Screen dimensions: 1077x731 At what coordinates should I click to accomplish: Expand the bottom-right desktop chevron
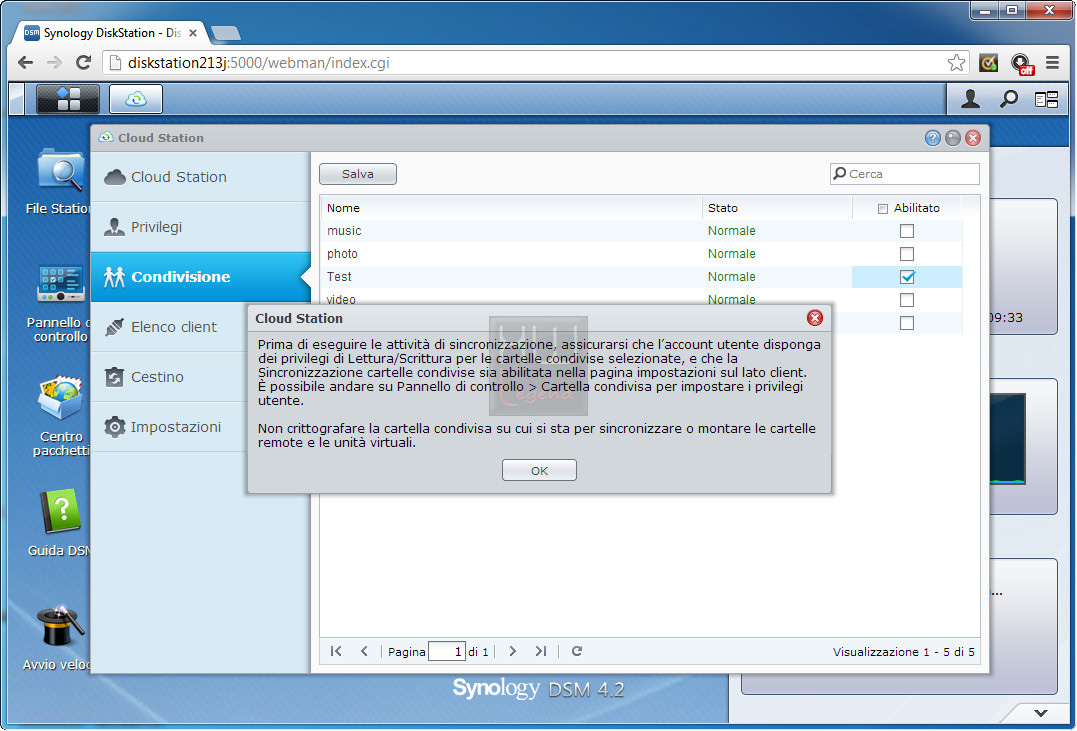click(x=1041, y=713)
